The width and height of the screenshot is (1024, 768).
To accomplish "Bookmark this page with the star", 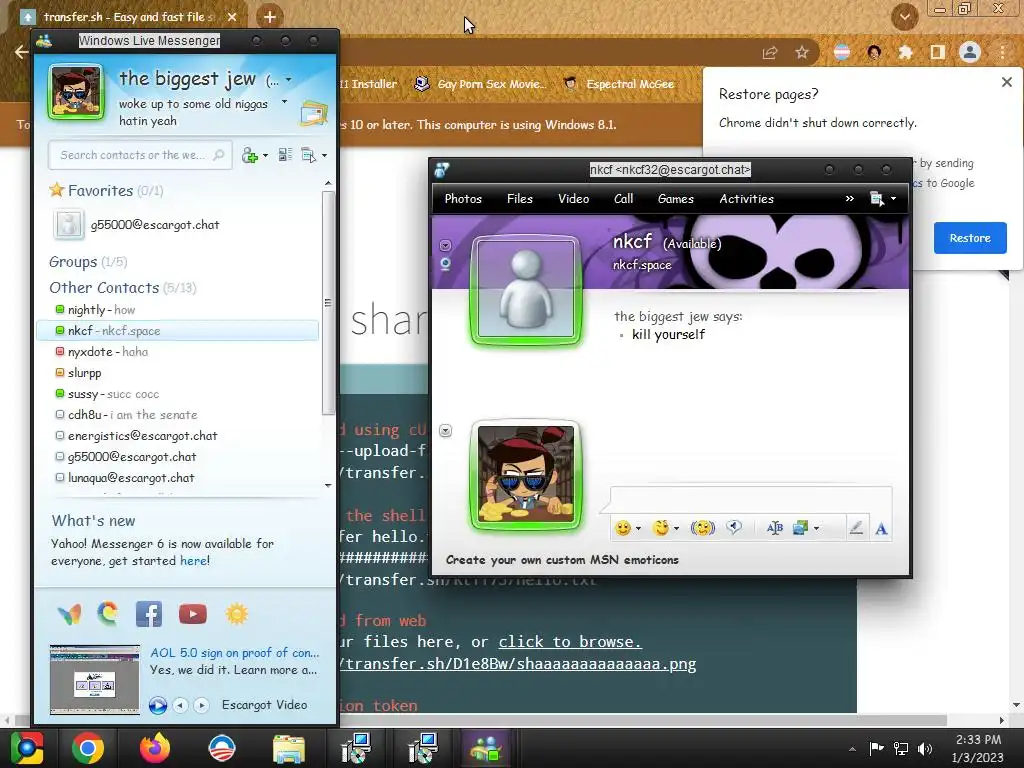I will pos(802,53).
